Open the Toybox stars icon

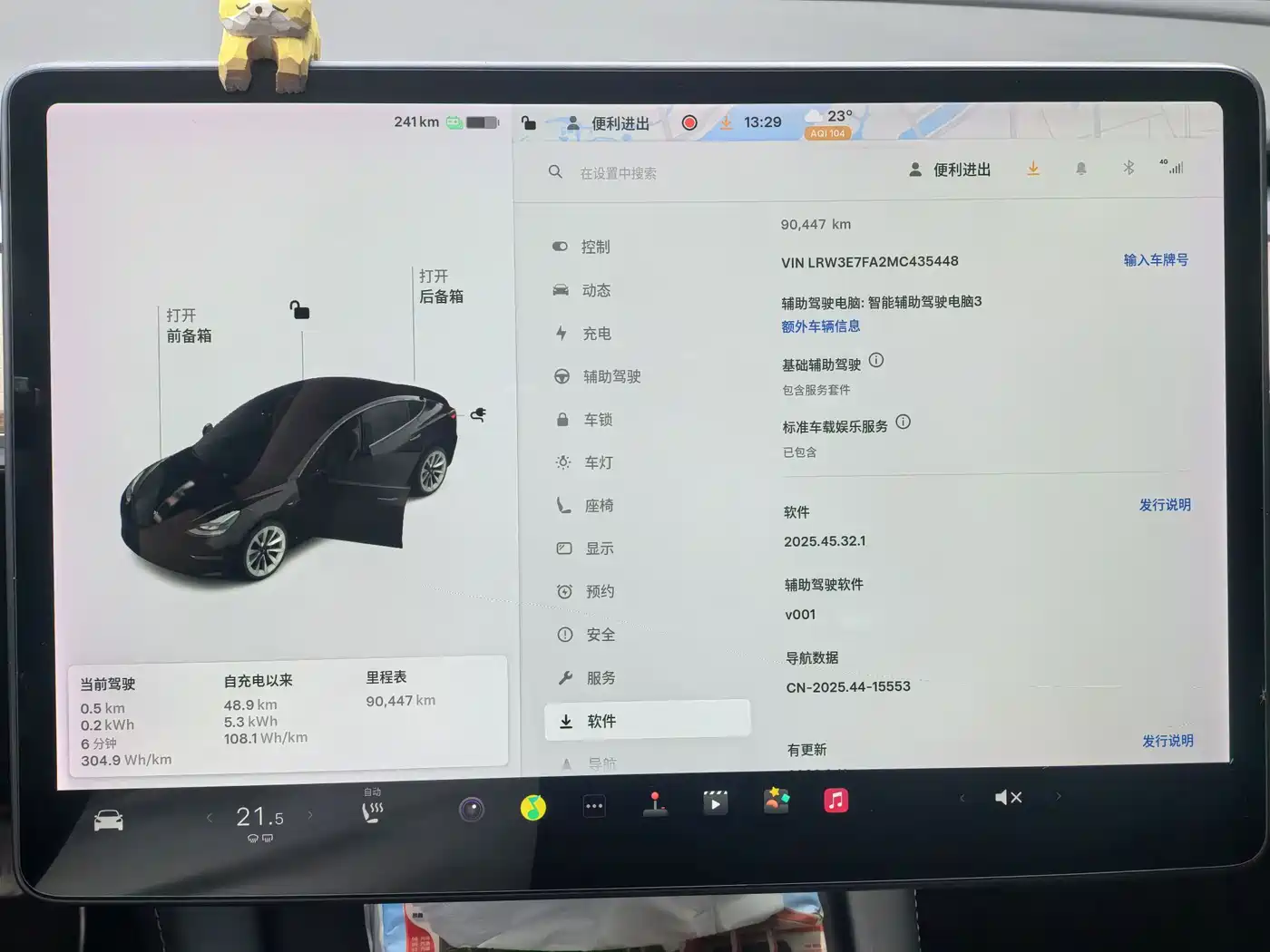(x=776, y=801)
